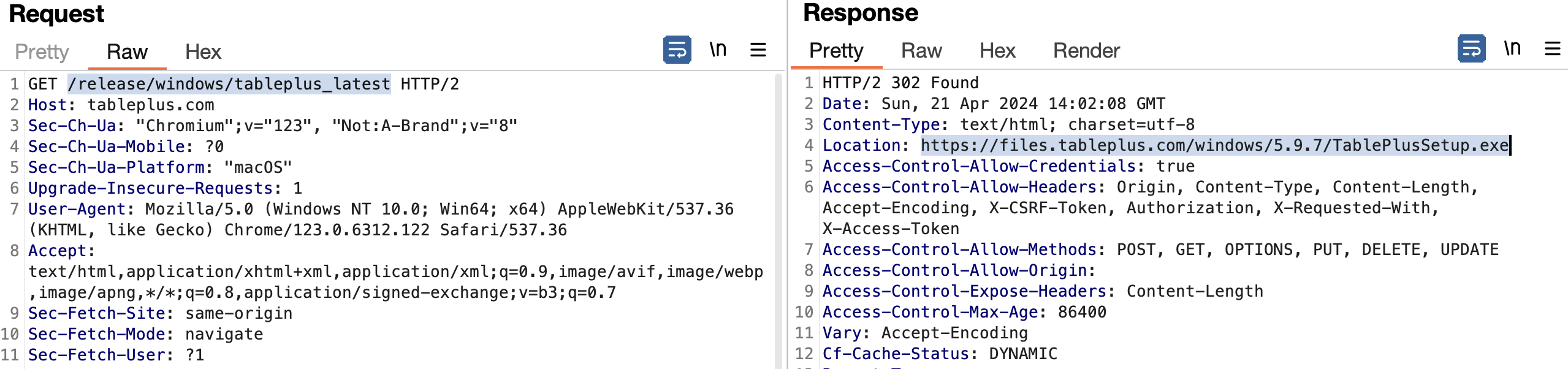This screenshot has height=369, width=1568.
Task: Switch to the Raw tab in Response panel
Action: (921, 51)
